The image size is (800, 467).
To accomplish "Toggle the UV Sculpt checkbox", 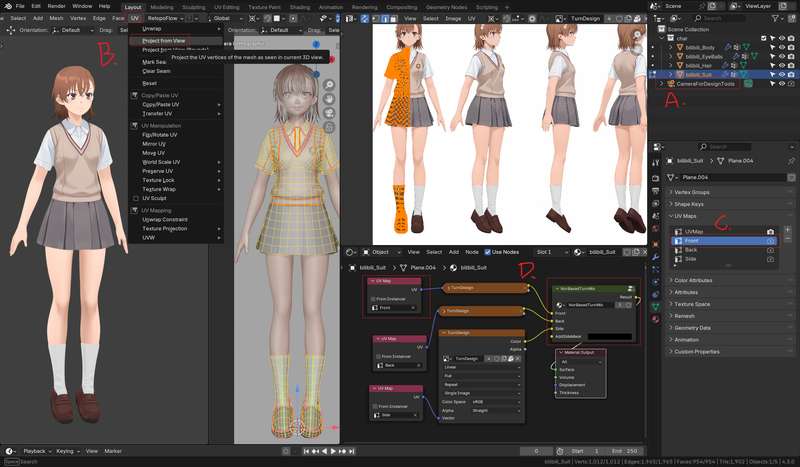I will (x=136, y=198).
